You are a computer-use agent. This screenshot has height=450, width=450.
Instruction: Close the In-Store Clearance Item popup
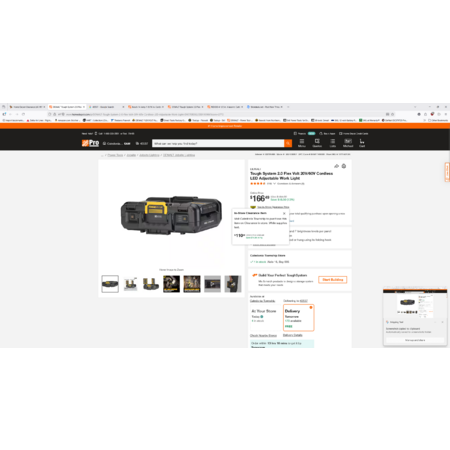(x=284, y=213)
